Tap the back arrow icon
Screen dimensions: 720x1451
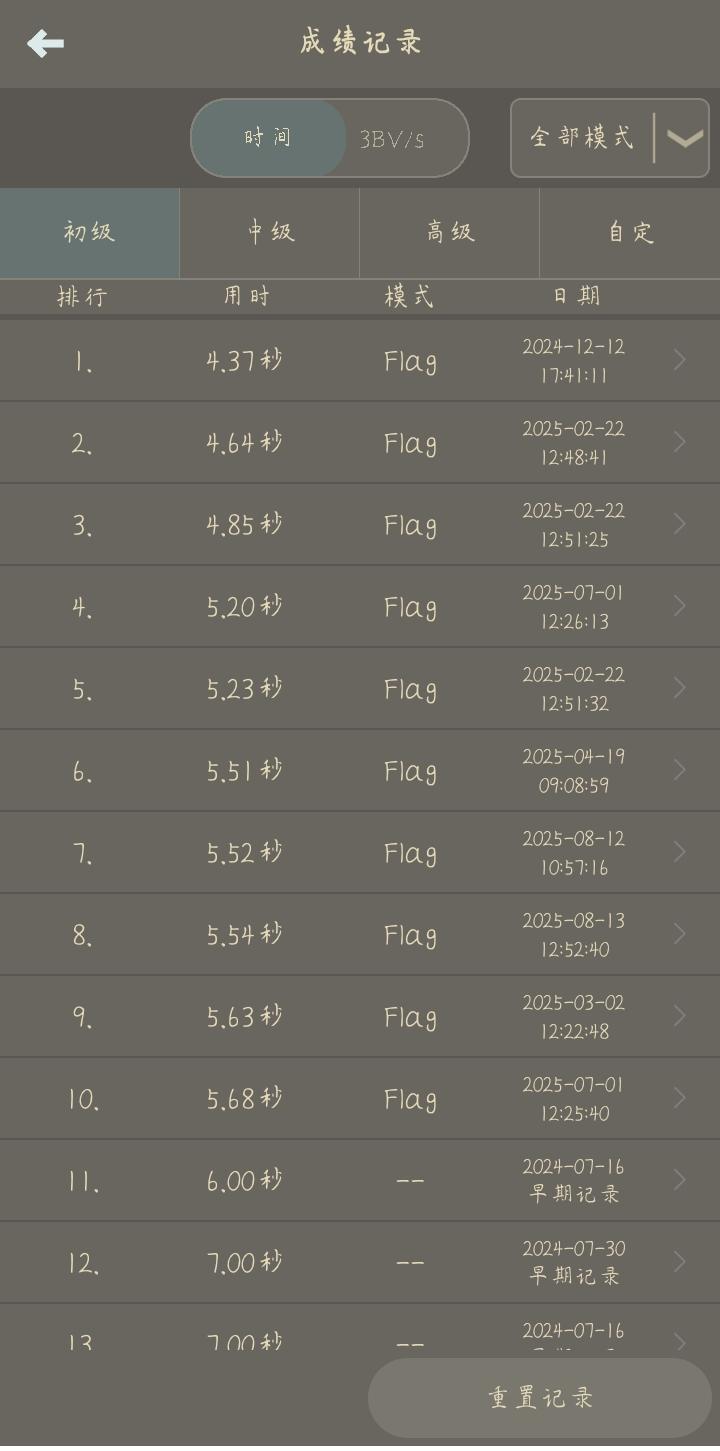pyautogui.click(x=45, y=44)
